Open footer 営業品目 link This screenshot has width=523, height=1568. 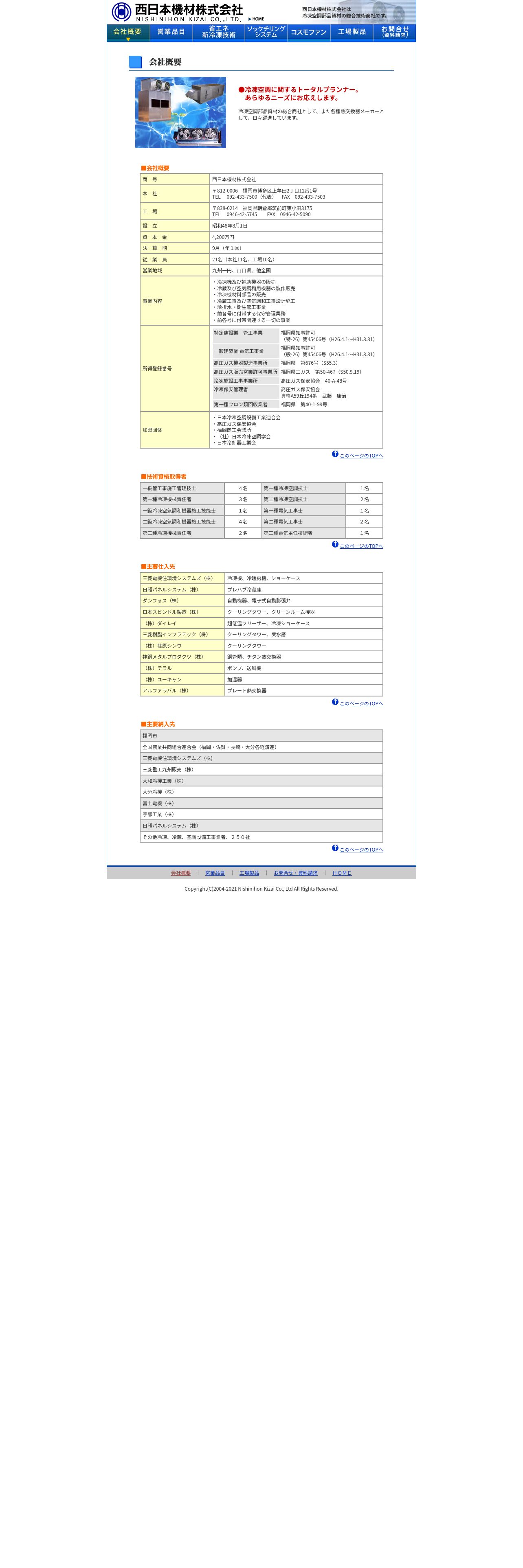(215, 873)
